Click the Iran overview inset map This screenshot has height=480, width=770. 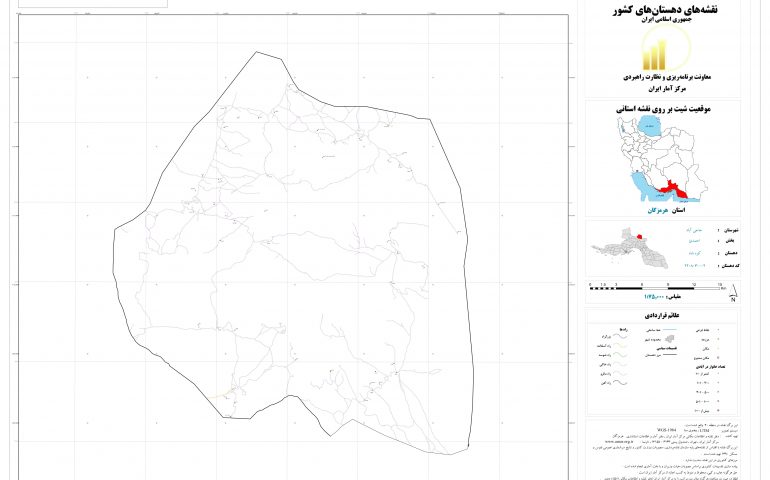pos(660,160)
